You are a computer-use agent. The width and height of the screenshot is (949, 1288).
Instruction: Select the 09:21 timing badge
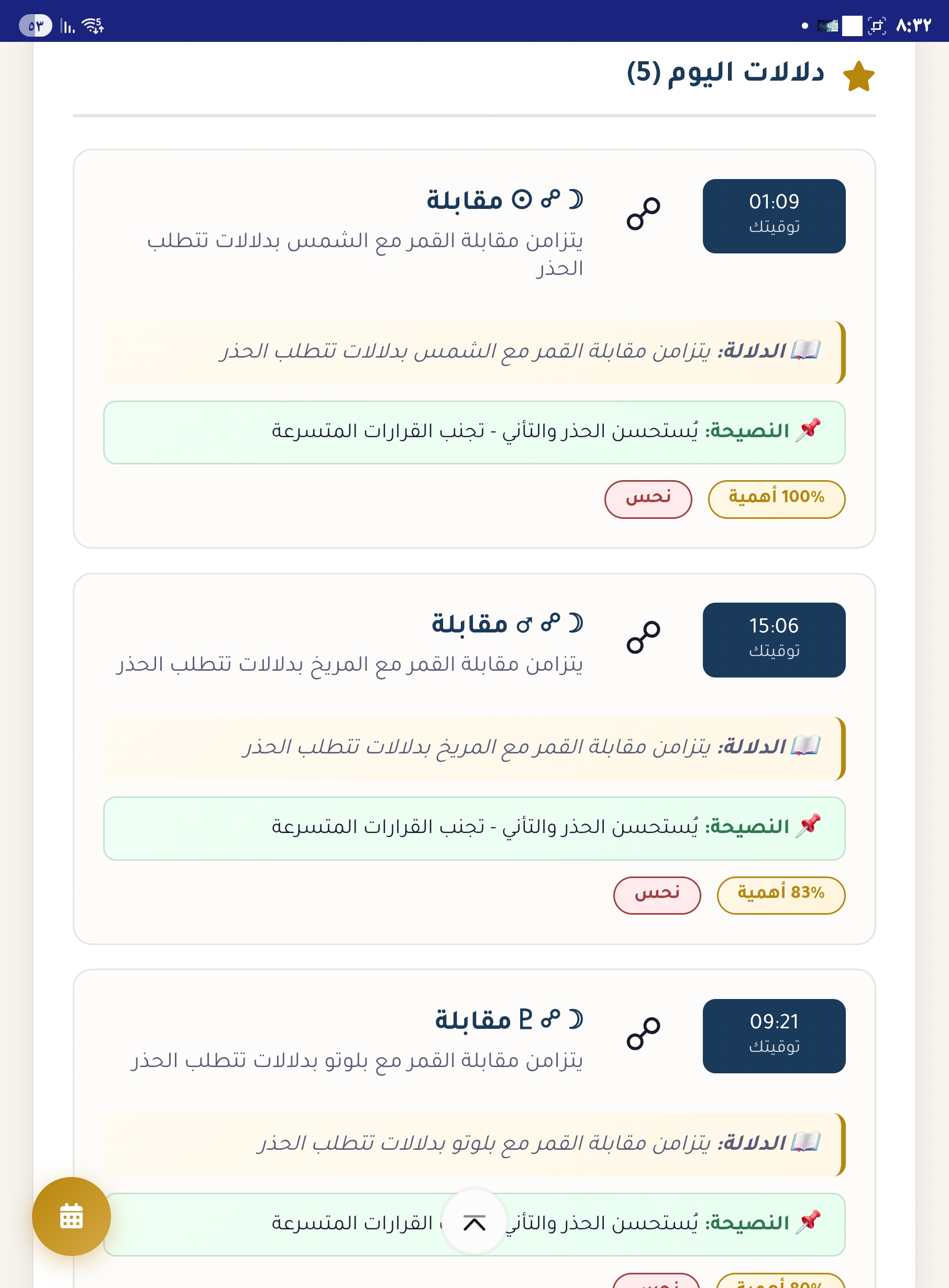click(773, 1035)
